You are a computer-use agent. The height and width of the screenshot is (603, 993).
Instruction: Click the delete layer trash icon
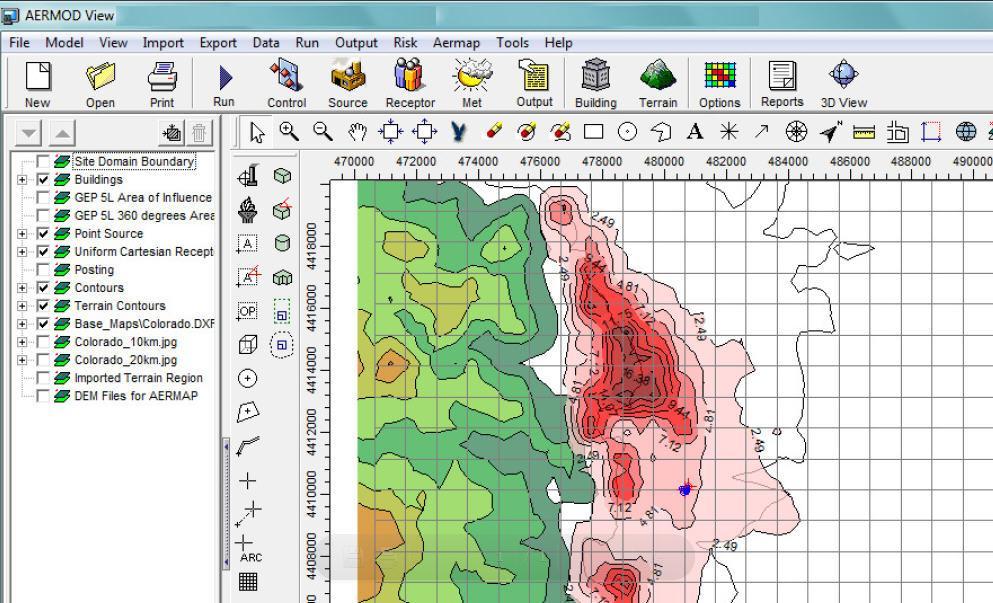pos(199,133)
